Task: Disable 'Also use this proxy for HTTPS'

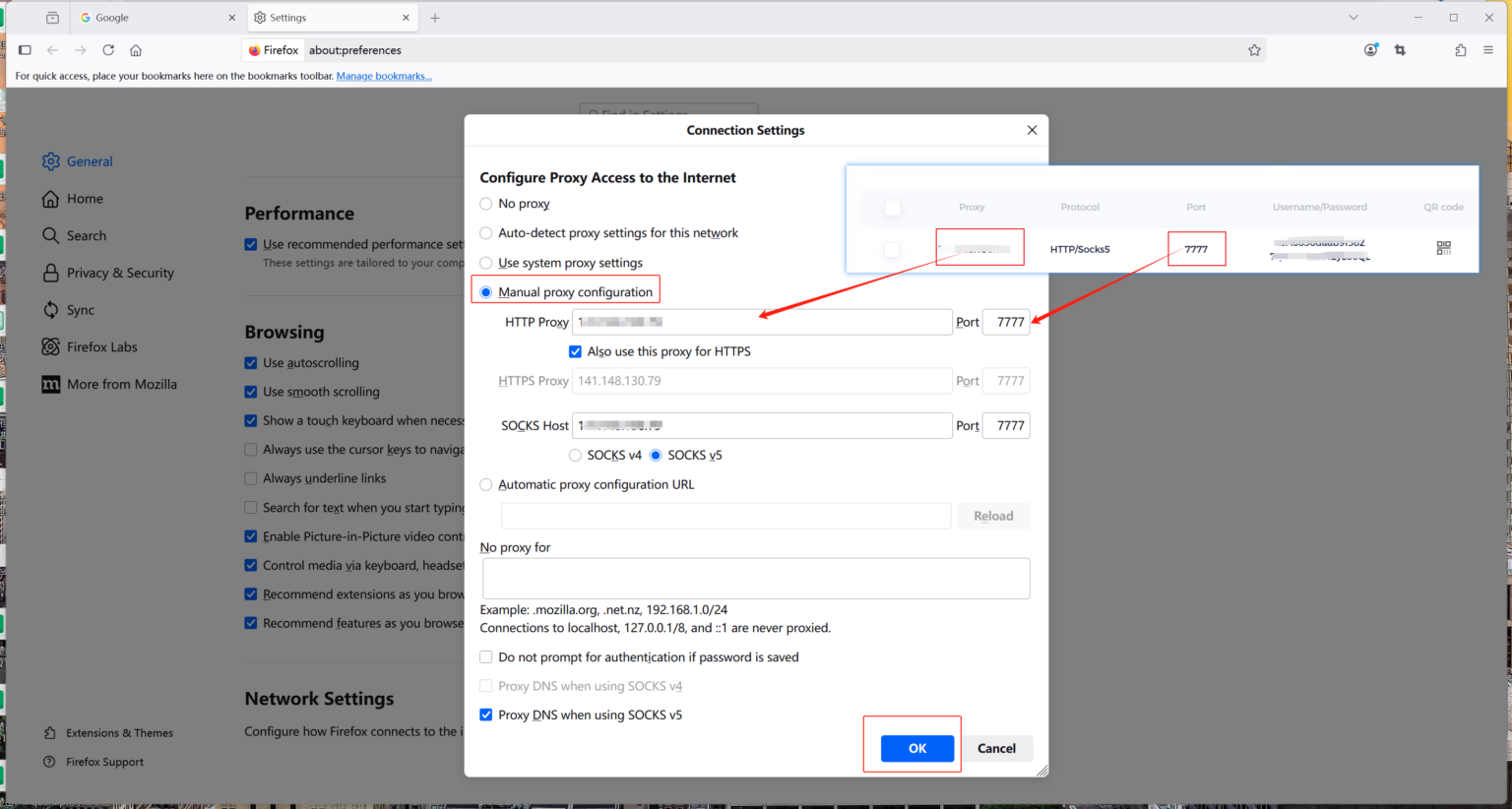Action: pos(575,351)
